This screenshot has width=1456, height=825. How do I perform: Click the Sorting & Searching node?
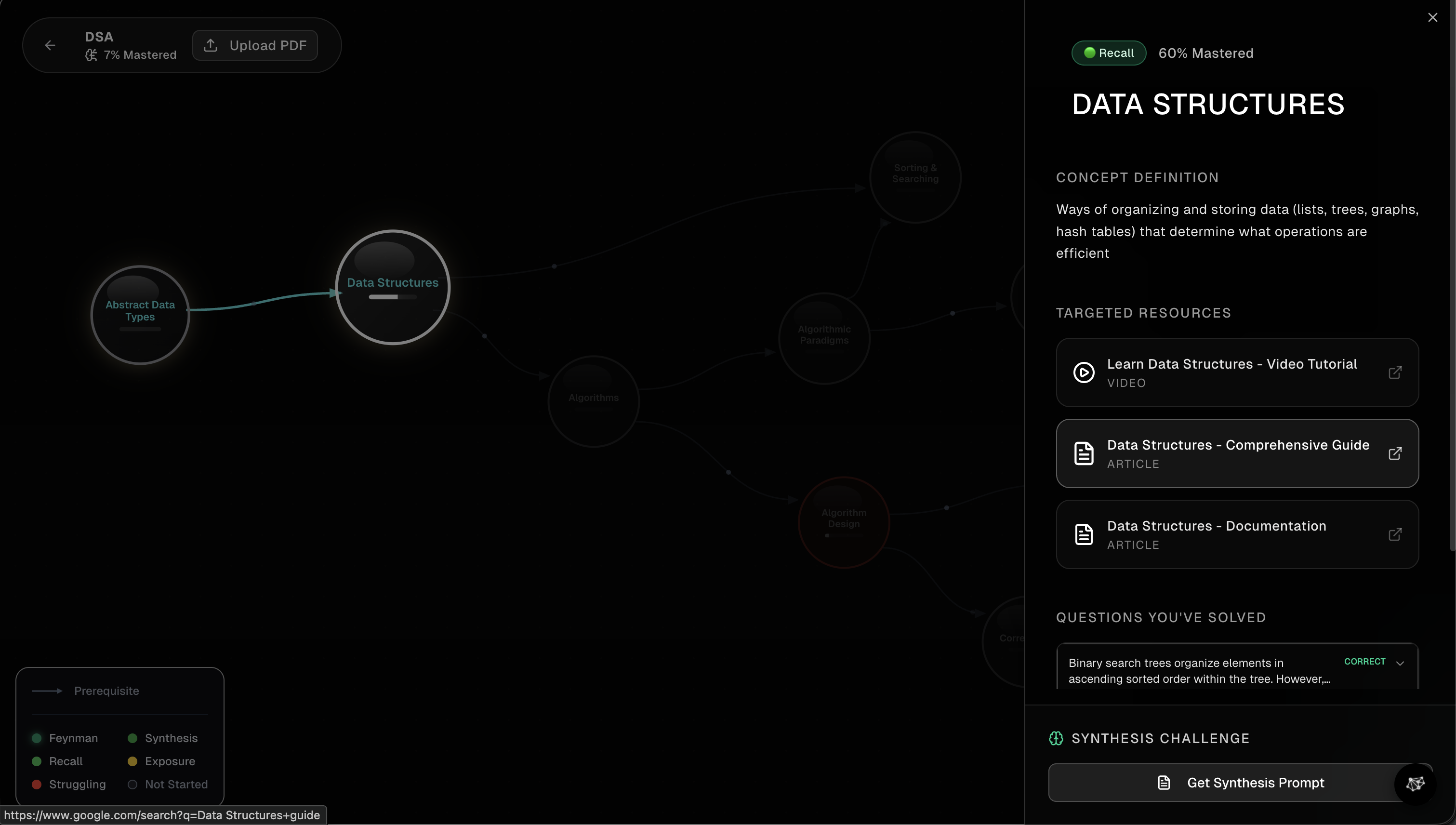coord(915,177)
